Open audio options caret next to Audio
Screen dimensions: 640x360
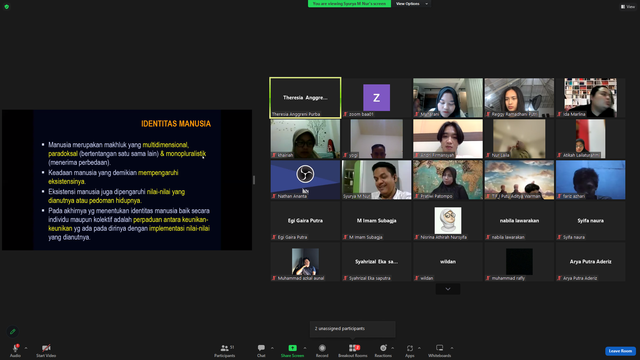[x=26, y=348]
